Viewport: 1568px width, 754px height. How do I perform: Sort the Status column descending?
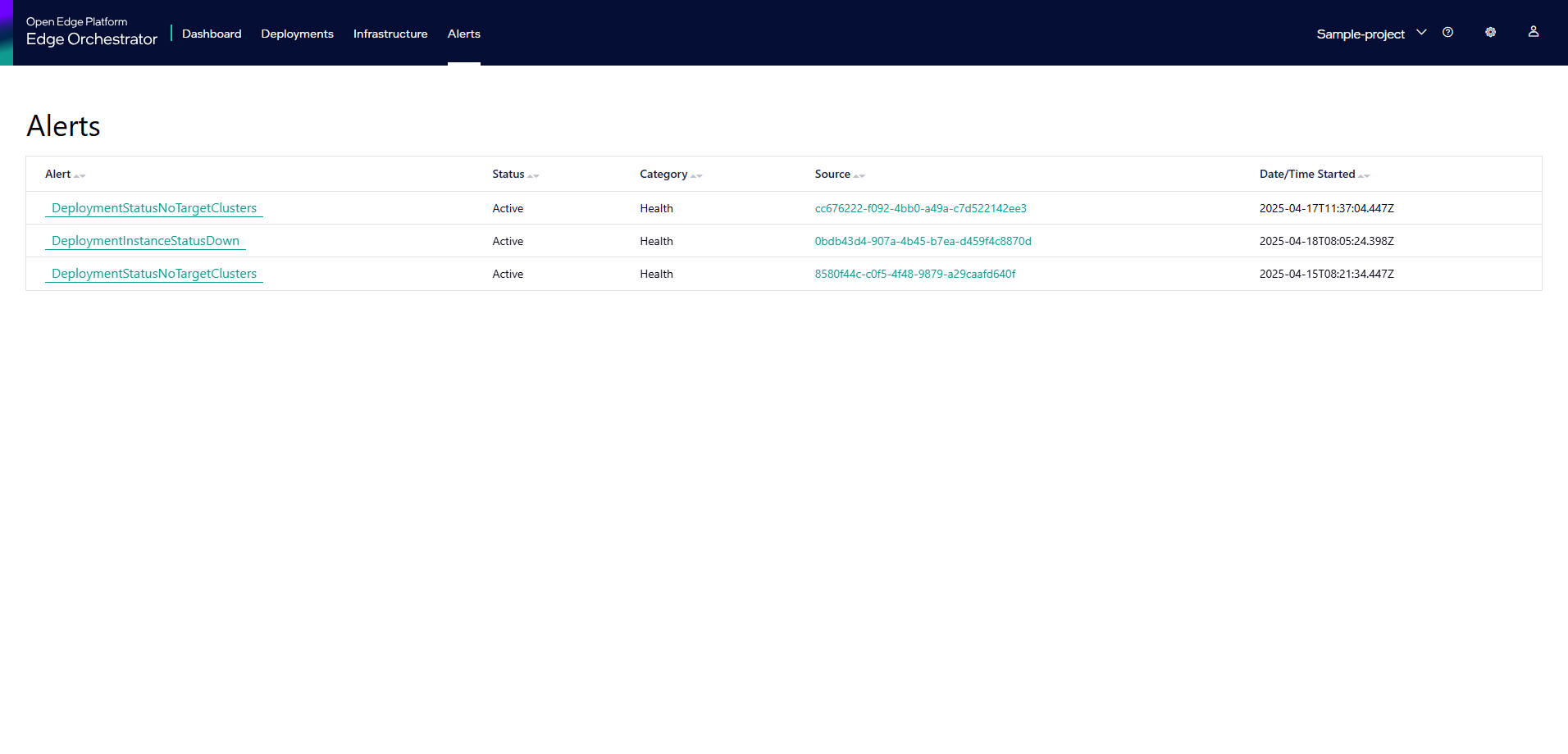(x=536, y=177)
